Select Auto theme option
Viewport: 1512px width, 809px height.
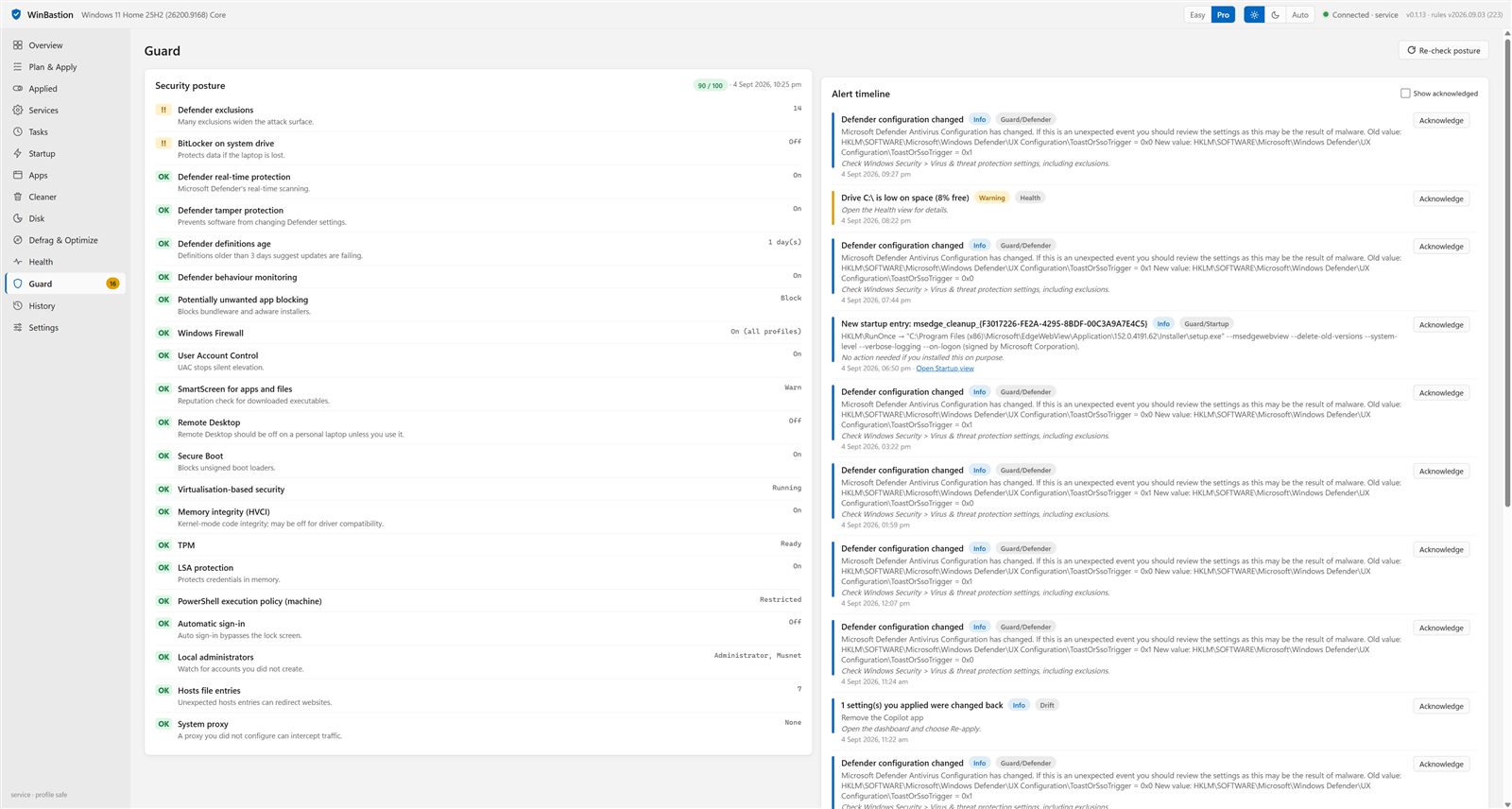pyautogui.click(x=1300, y=15)
